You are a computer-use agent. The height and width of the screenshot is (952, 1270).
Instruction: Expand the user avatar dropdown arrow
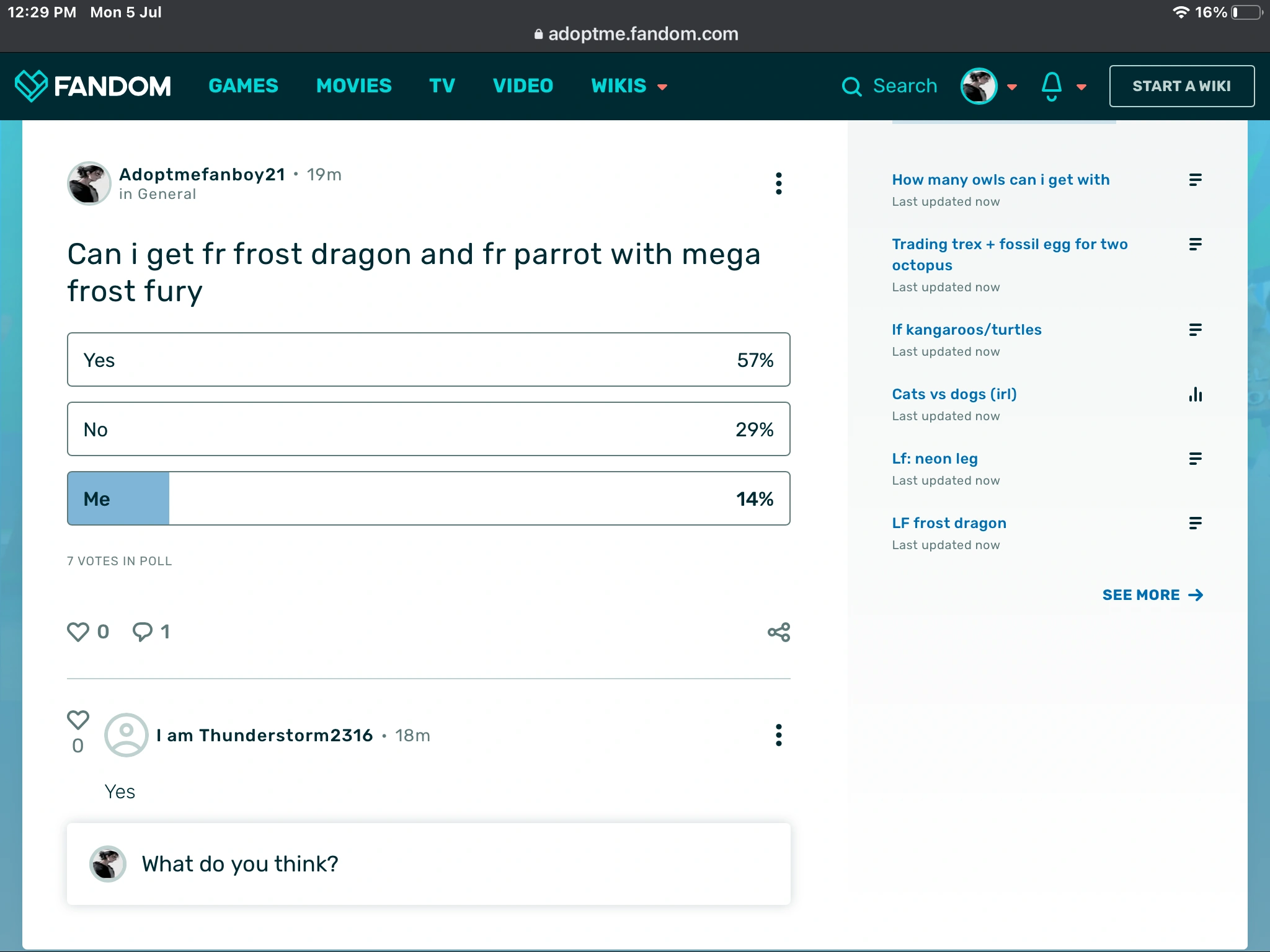tap(1012, 87)
